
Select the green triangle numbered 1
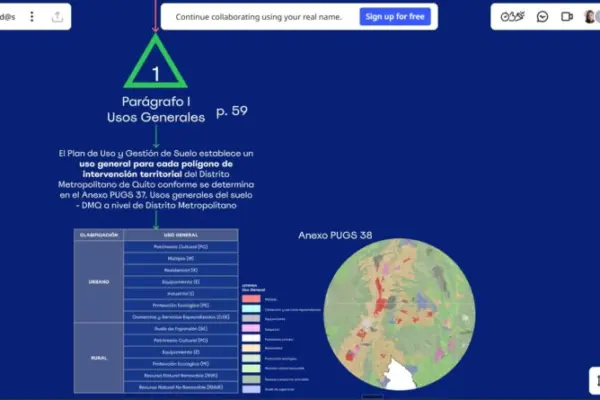156,64
